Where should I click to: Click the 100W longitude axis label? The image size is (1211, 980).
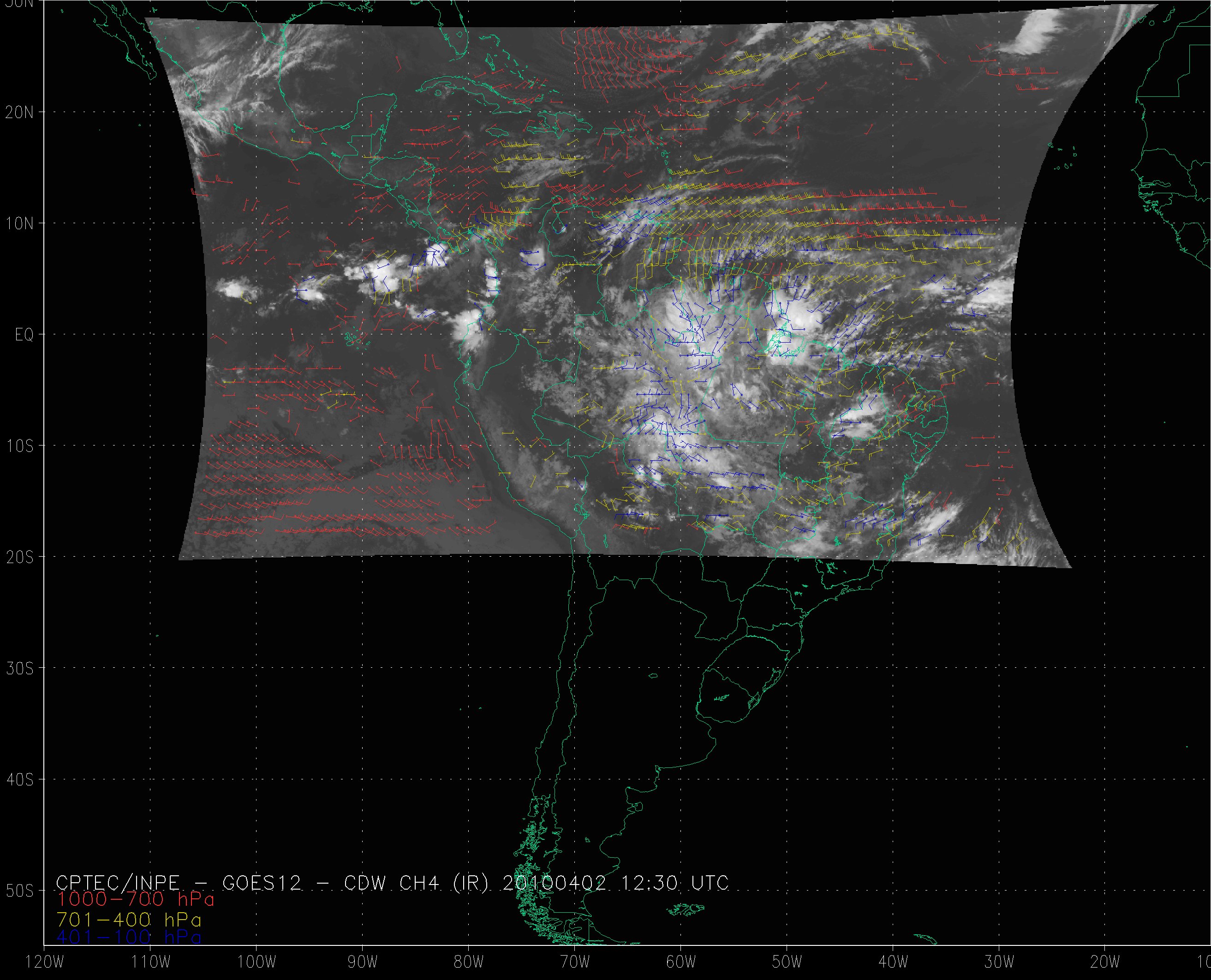[x=256, y=962]
